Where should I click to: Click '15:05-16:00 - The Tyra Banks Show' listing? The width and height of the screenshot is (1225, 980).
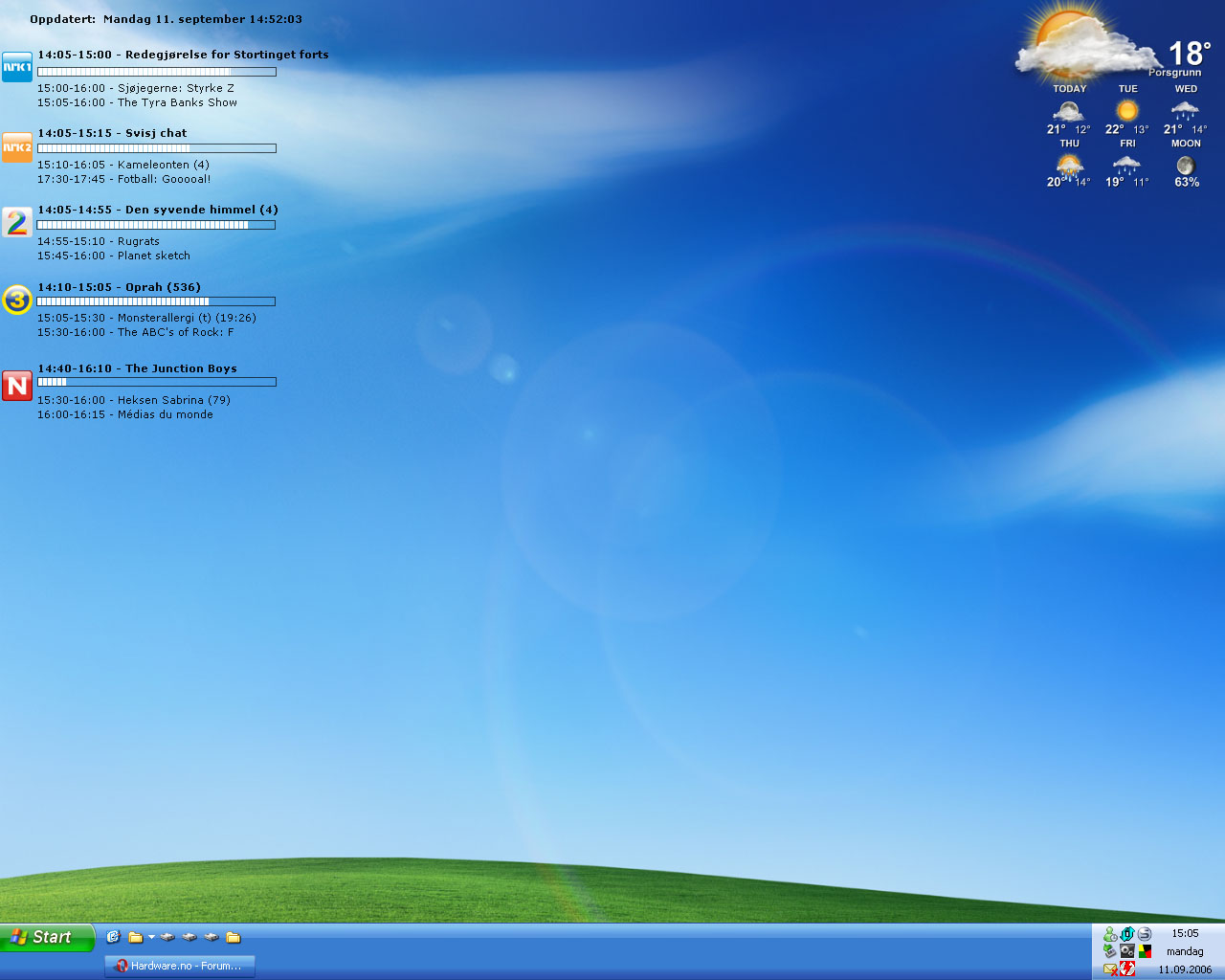point(137,102)
